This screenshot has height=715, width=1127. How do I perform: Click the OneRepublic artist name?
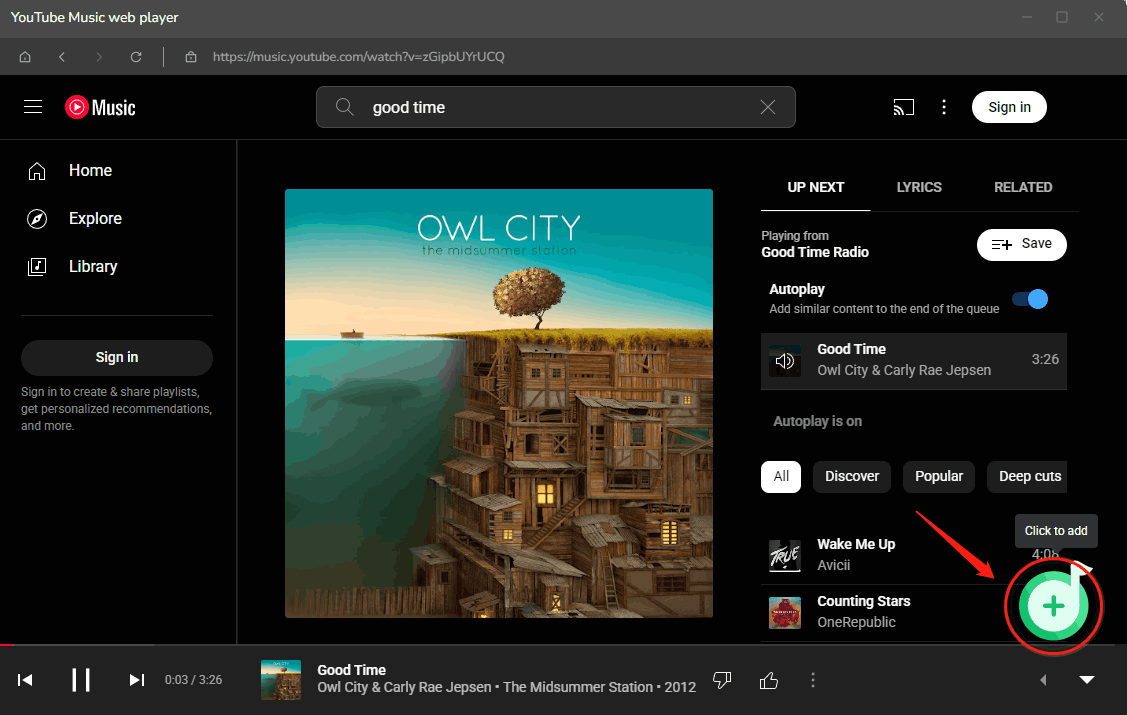pyautogui.click(x=856, y=622)
